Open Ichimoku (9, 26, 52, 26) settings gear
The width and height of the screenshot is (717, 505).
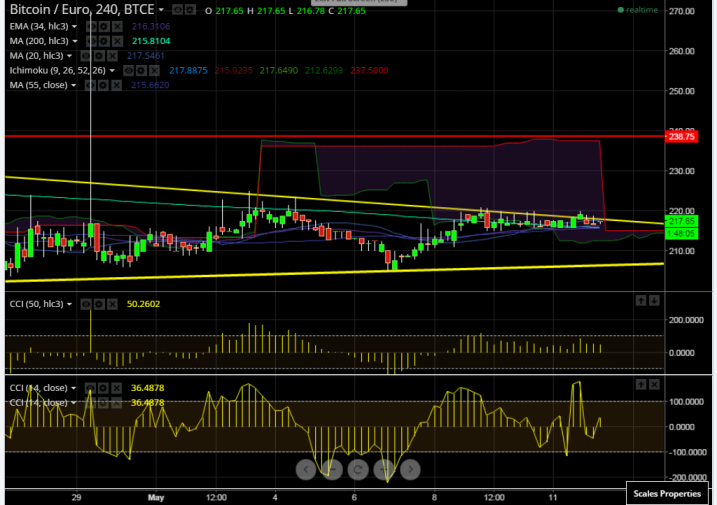[141, 70]
